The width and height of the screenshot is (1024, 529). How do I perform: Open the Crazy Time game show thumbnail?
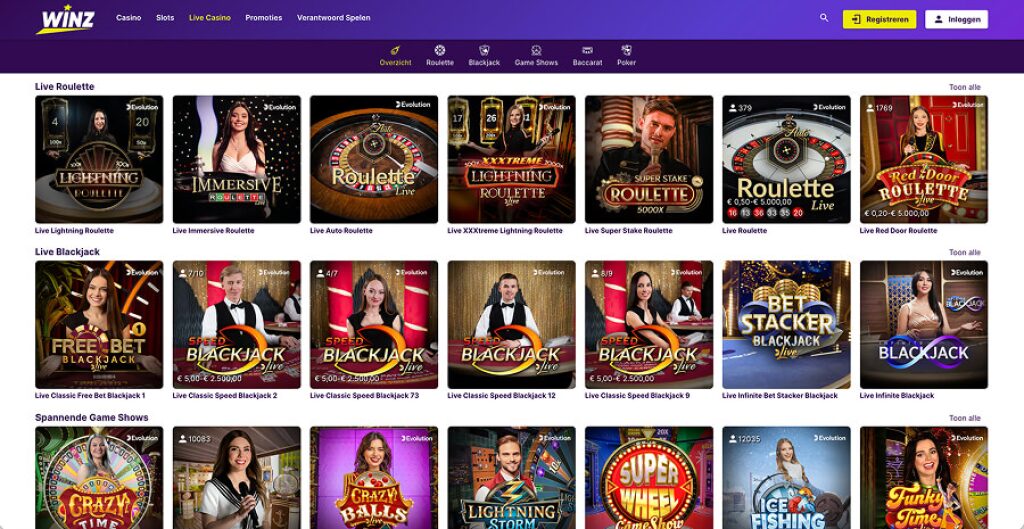99,478
